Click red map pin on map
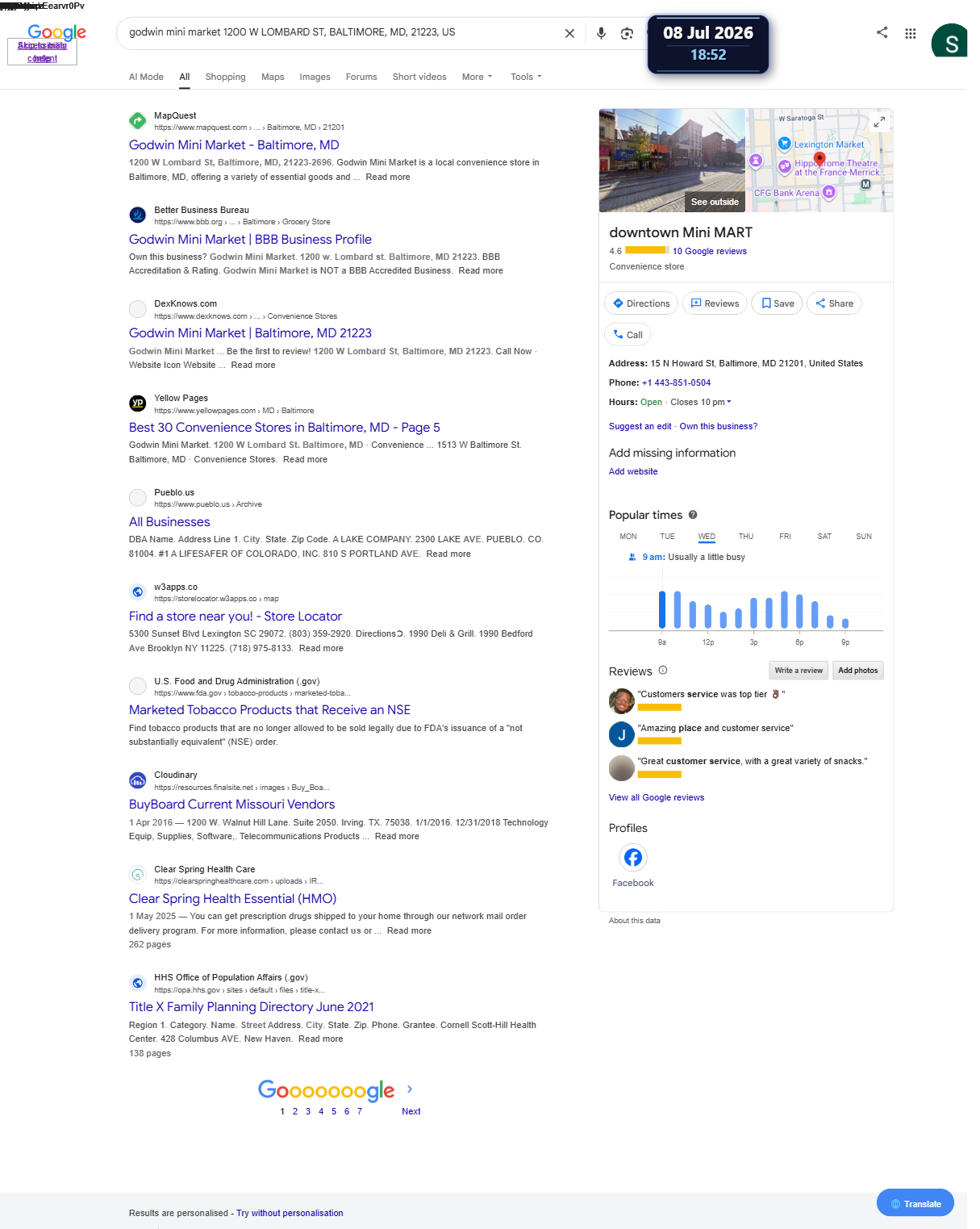 [819, 159]
